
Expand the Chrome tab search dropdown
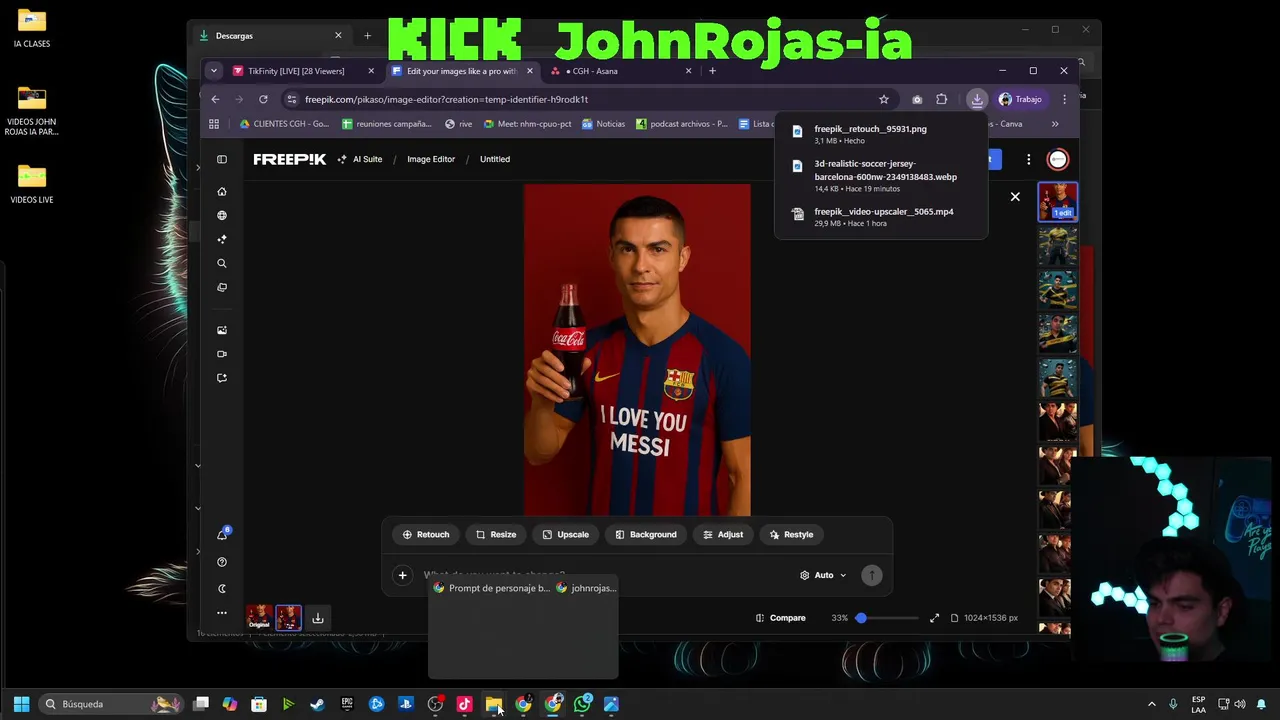213,71
